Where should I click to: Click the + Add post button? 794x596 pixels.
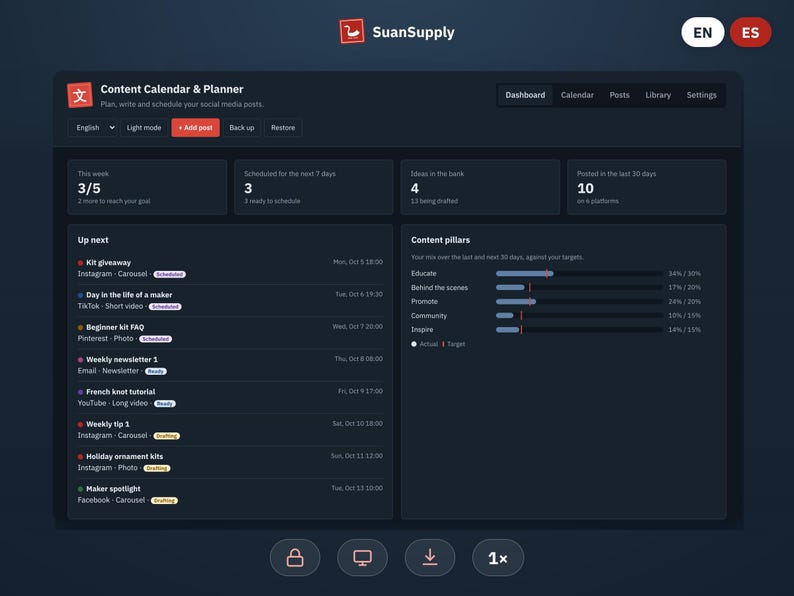click(x=195, y=128)
